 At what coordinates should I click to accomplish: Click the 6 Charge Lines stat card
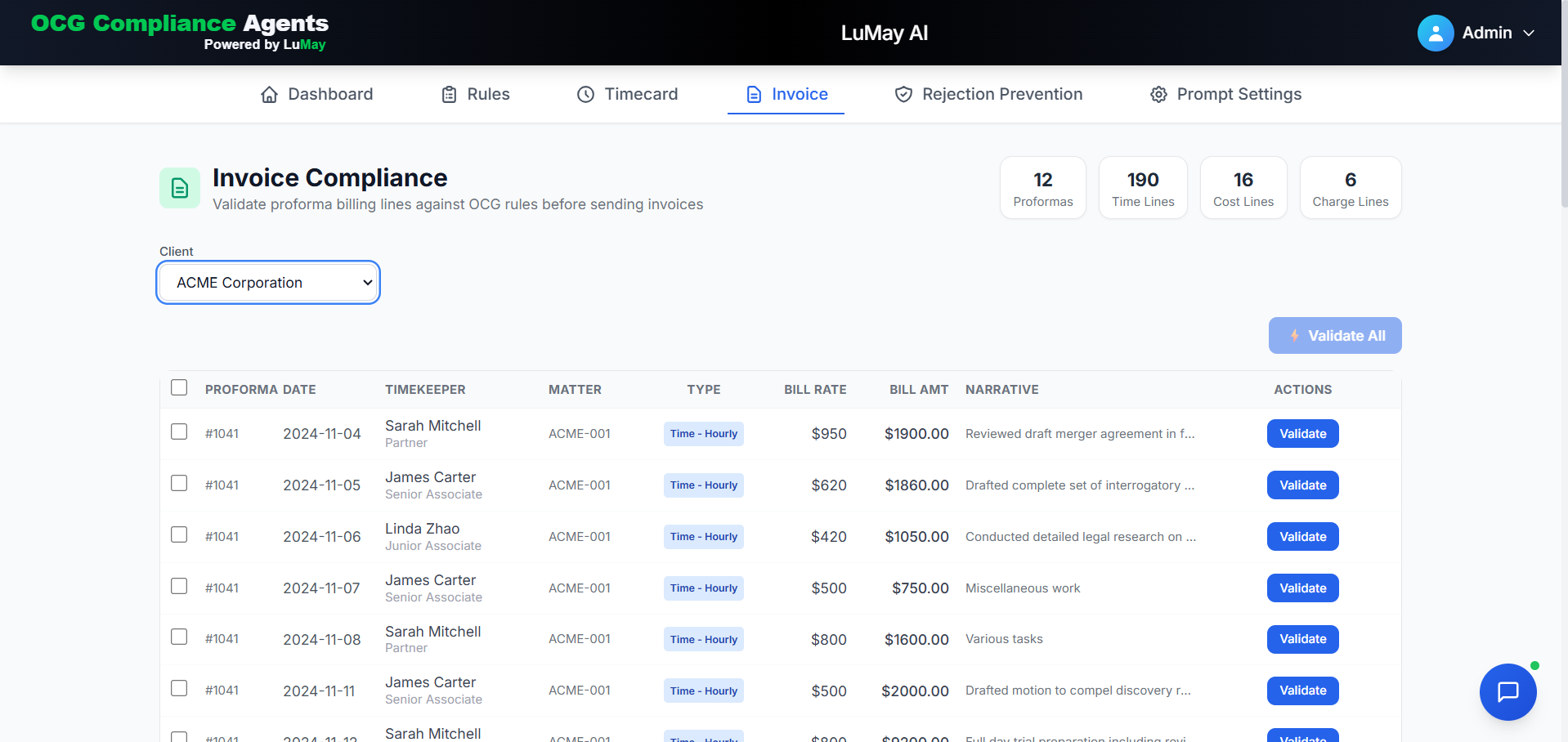tap(1351, 188)
